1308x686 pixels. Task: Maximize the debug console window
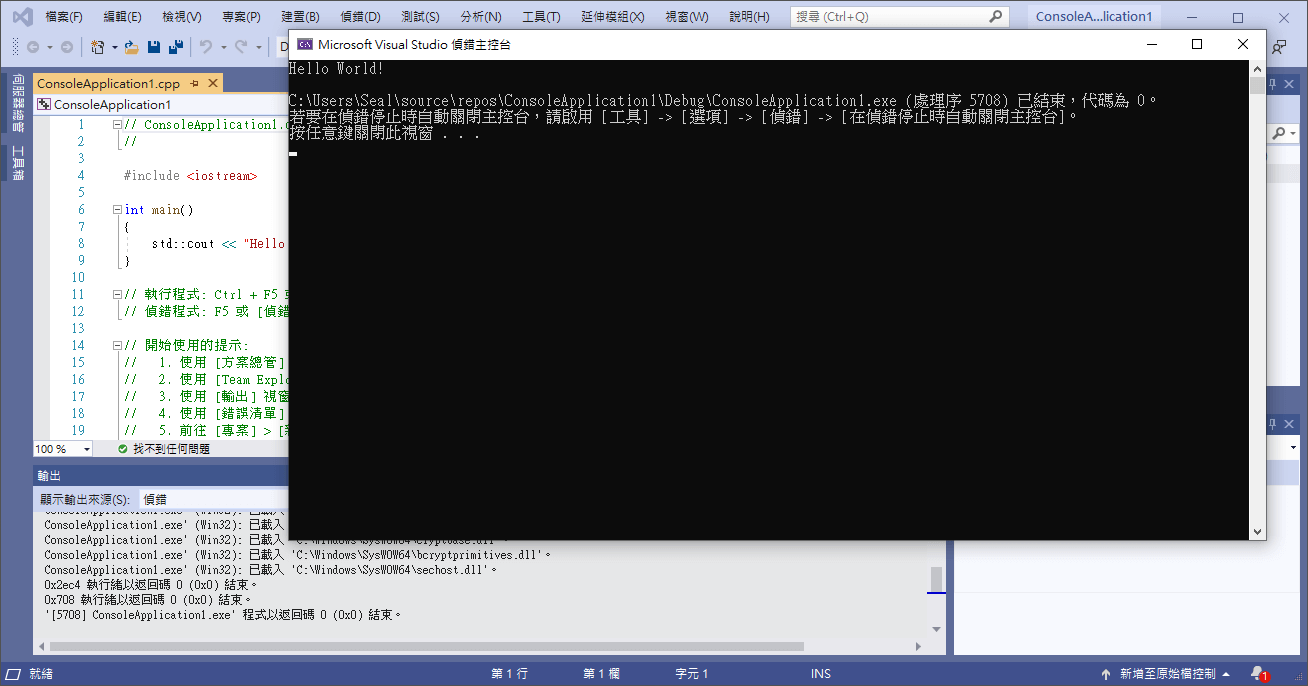click(x=1197, y=44)
